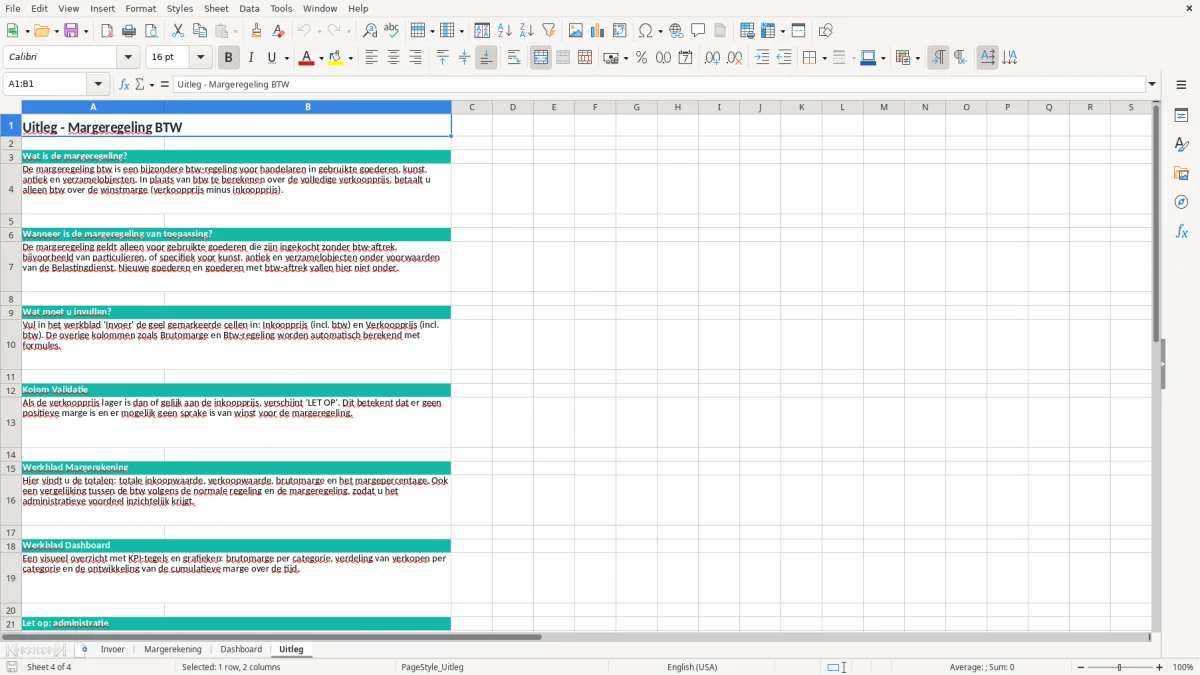This screenshot has width=1200, height=675.
Task: Switch to the Invoer sheet tab
Action: (113, 649)
